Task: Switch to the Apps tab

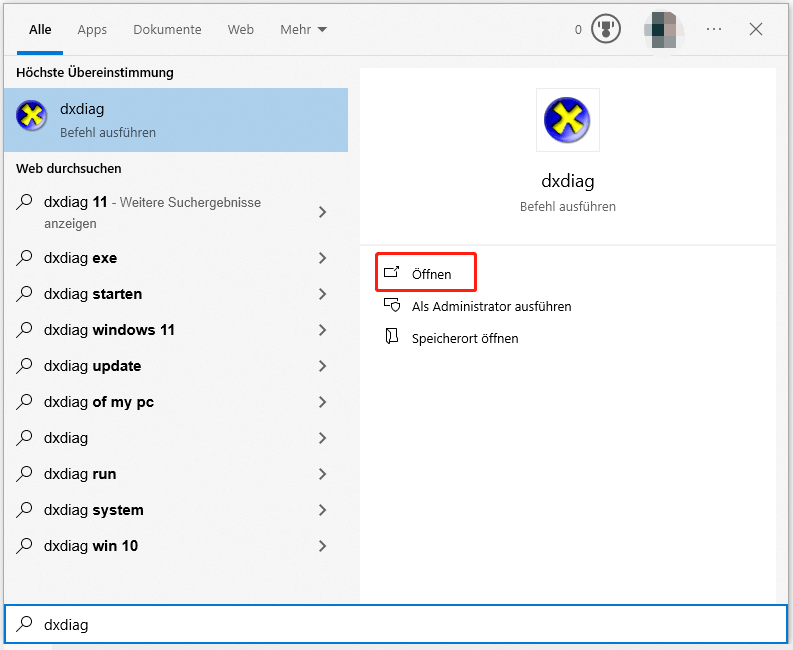Action: tap(92, 30)
